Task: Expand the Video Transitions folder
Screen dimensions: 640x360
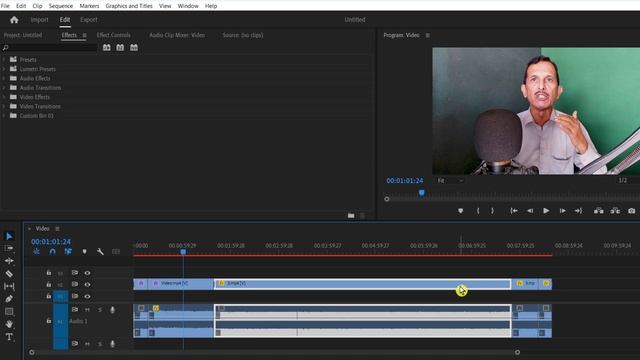Action: (4, 107)
